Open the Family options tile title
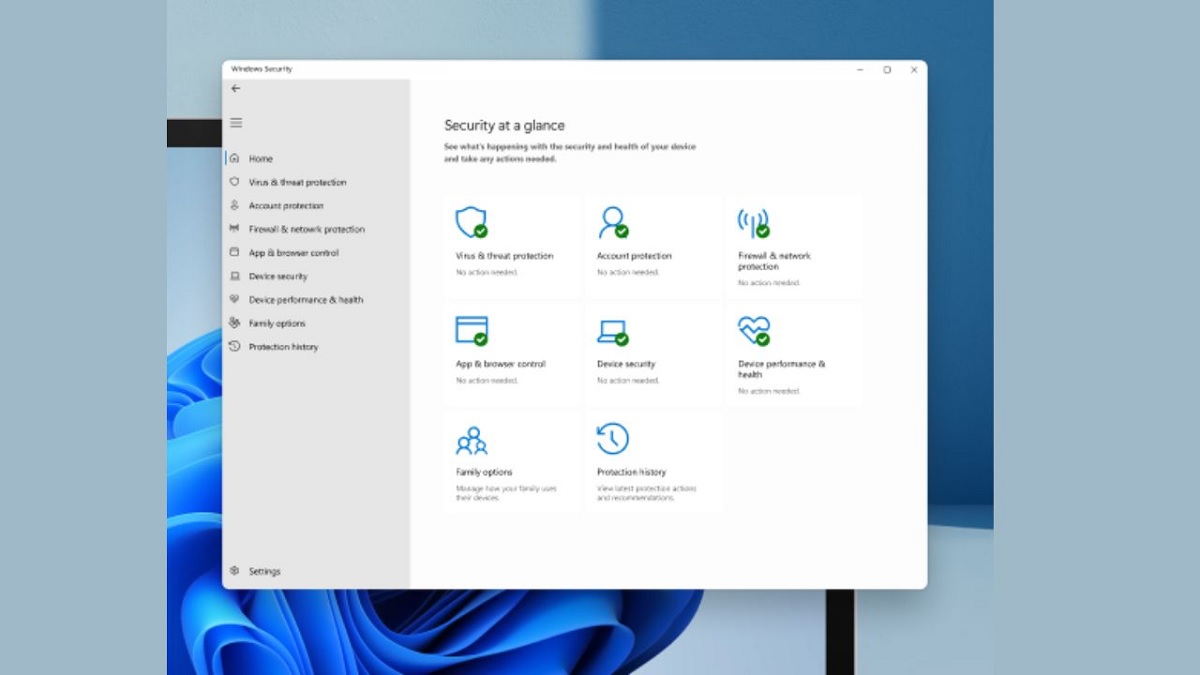 484,472
